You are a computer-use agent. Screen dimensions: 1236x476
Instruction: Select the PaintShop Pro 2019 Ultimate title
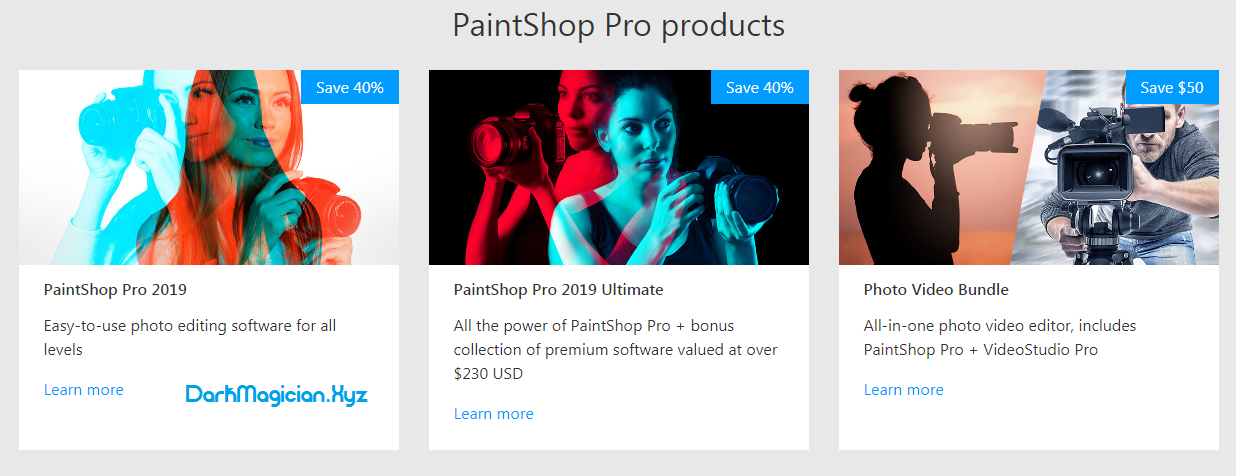pyautogui.click(x=558, y=290)
